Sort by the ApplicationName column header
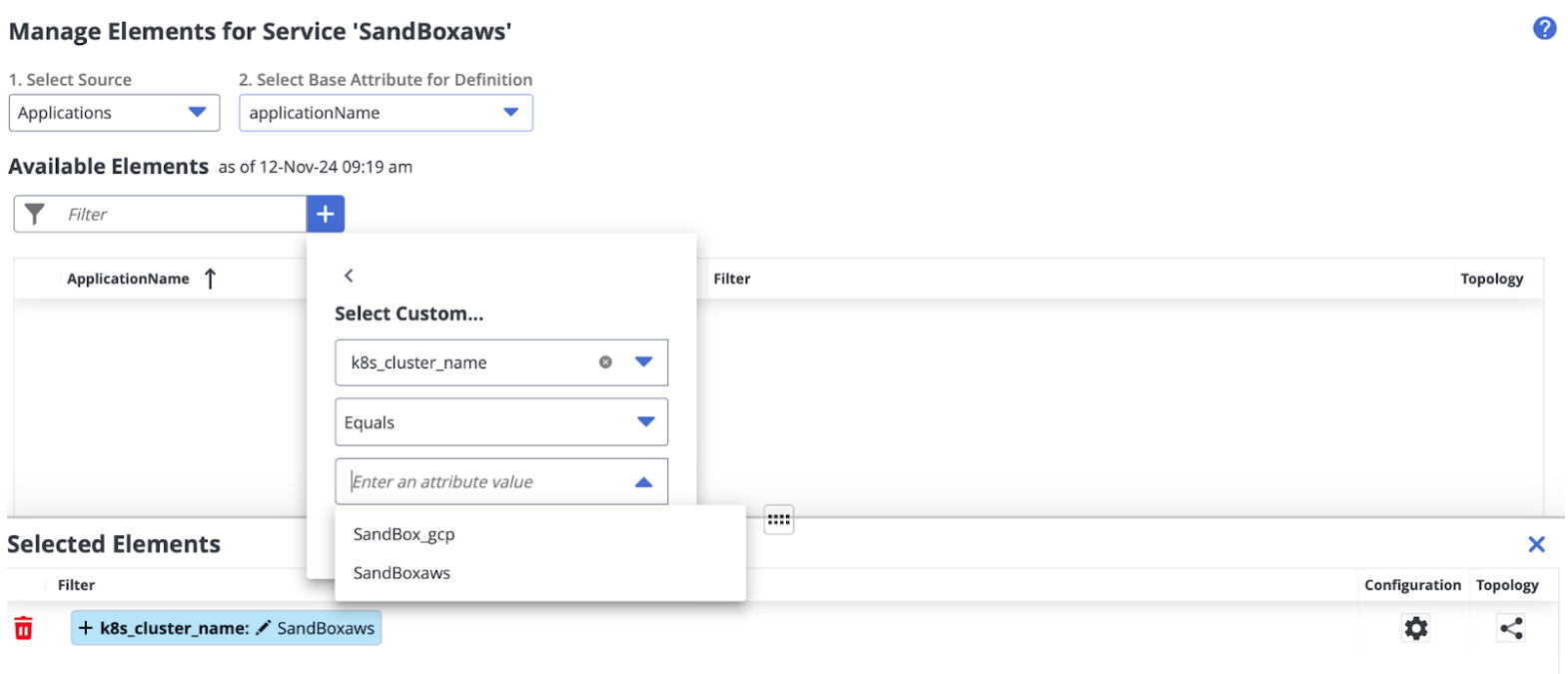Viewport: 1568px width, 674px height. [128, 279]
